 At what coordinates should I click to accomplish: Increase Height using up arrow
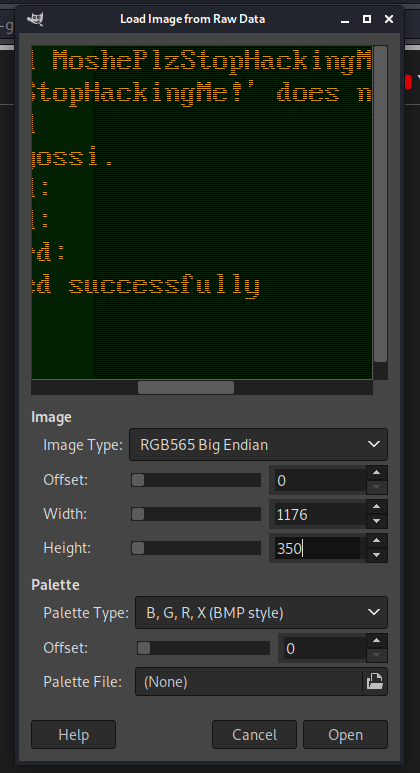377,540
